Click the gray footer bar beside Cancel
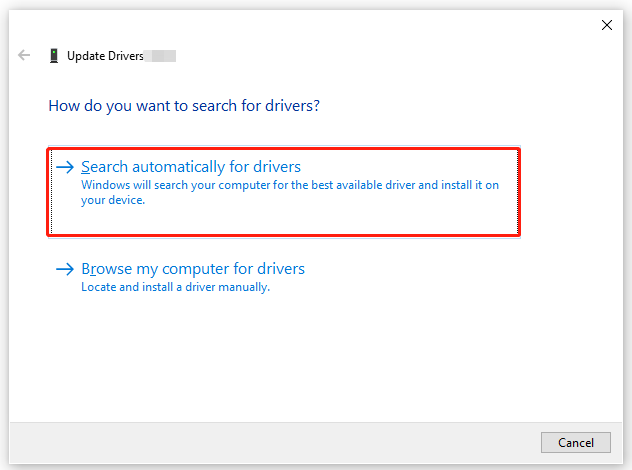The width and height of the screenshot is (632, 470). 274,443
